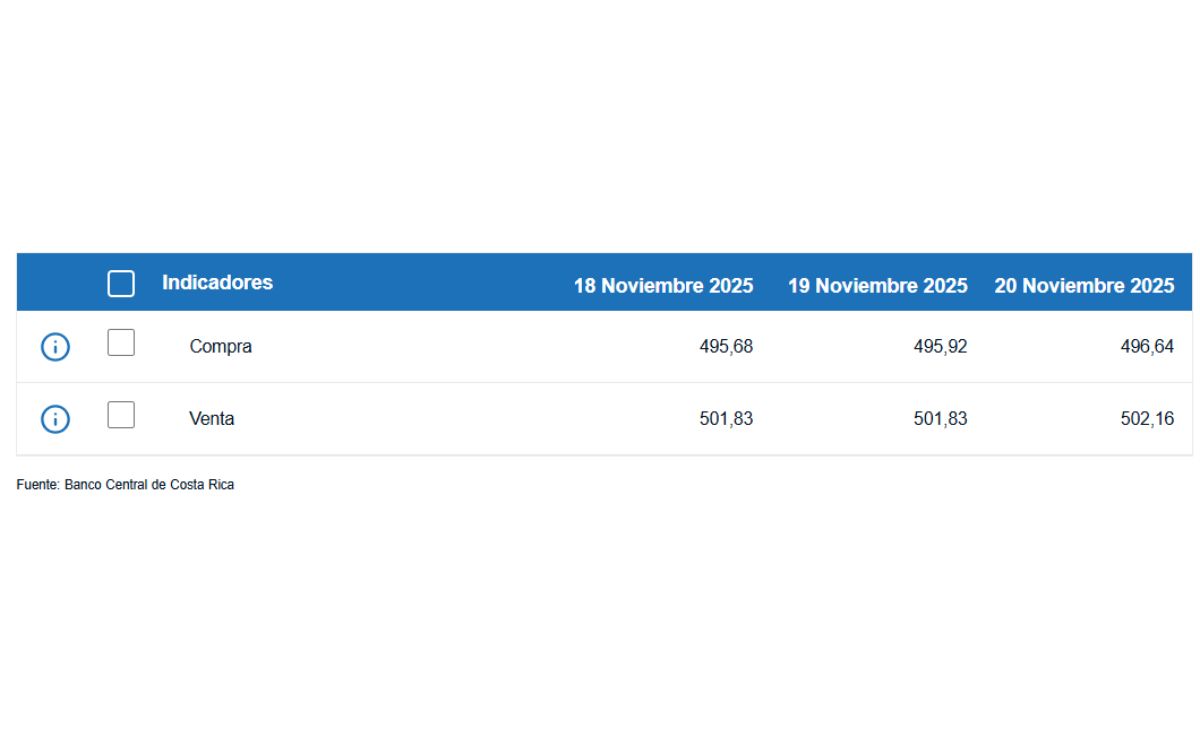Click the Indicadores column header
The image size is (1200, 747).
[x=218, y=282]
